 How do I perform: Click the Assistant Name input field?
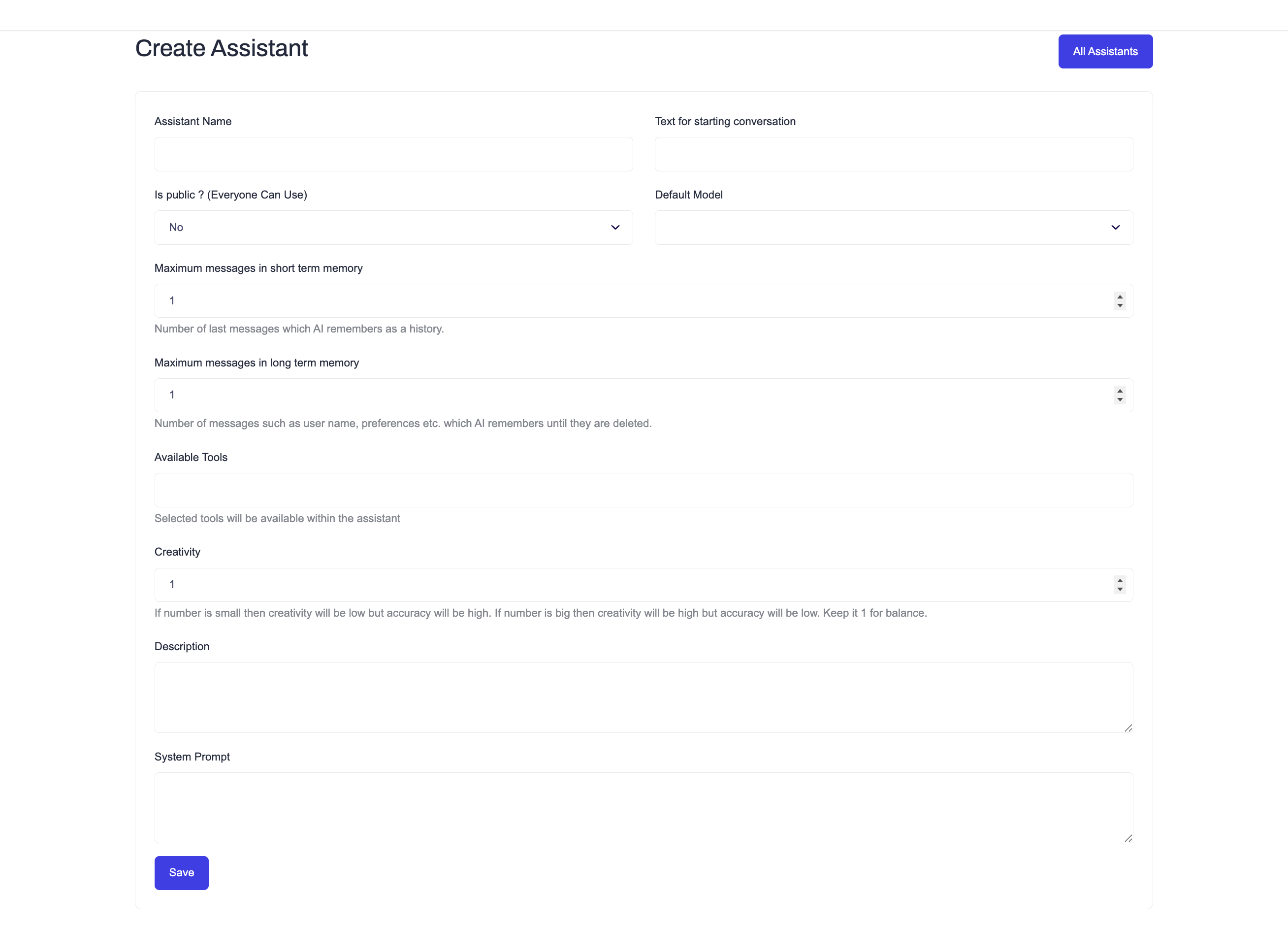click(393, 154)
